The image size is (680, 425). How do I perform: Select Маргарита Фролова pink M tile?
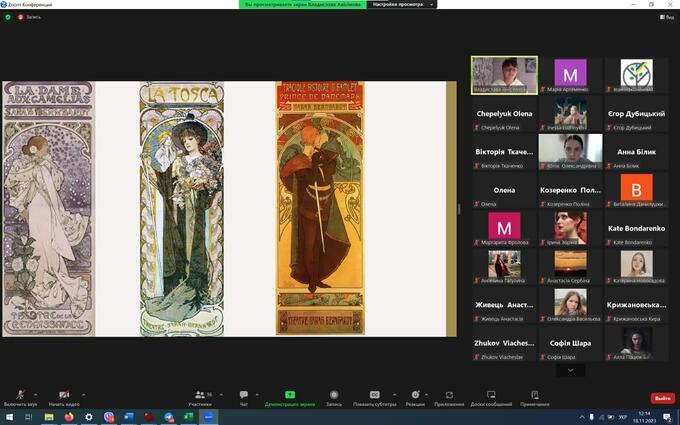click(504, 228)
